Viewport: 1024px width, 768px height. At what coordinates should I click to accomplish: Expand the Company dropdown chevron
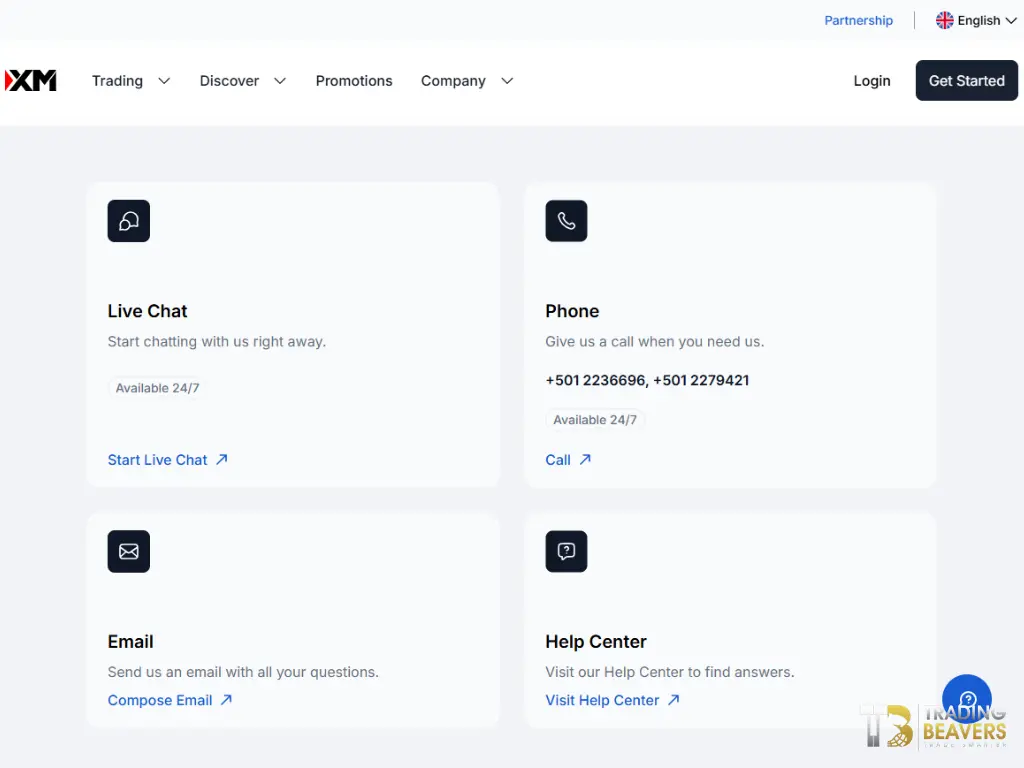(507, 81)
